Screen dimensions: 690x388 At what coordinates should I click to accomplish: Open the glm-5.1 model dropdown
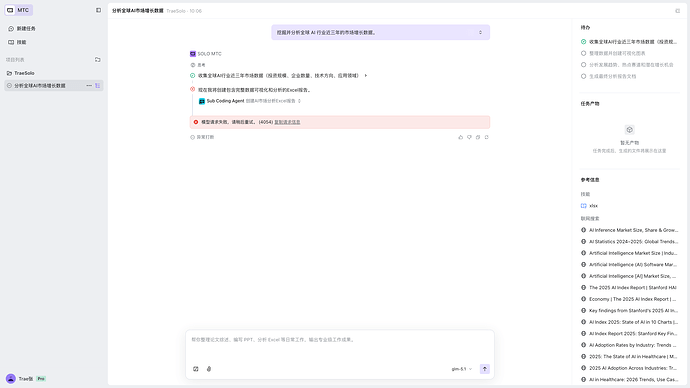[462, 369]
